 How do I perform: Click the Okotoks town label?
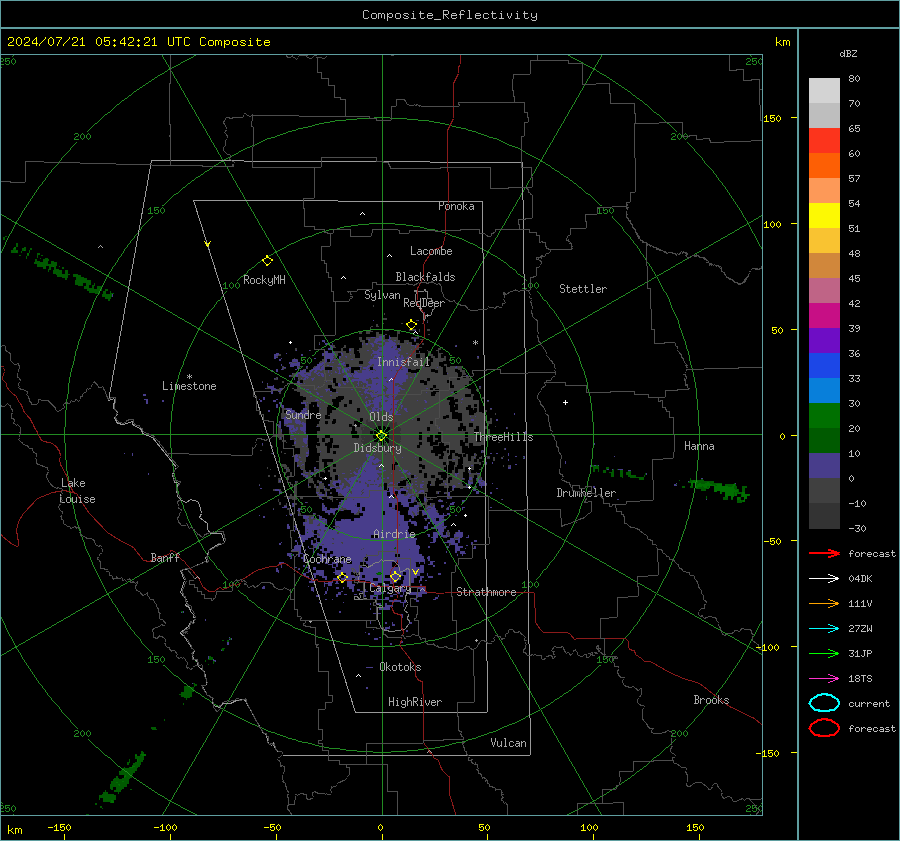(x=400, y=667)
